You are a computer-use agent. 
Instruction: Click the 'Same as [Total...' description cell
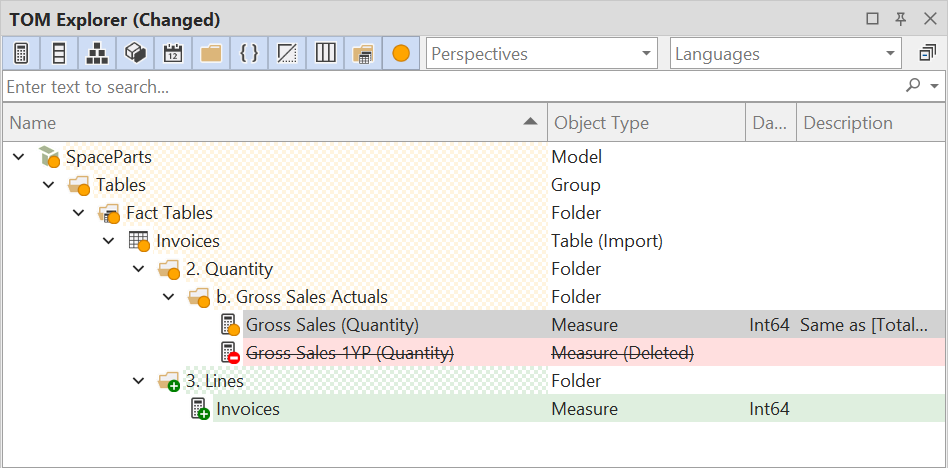[864, 325]
